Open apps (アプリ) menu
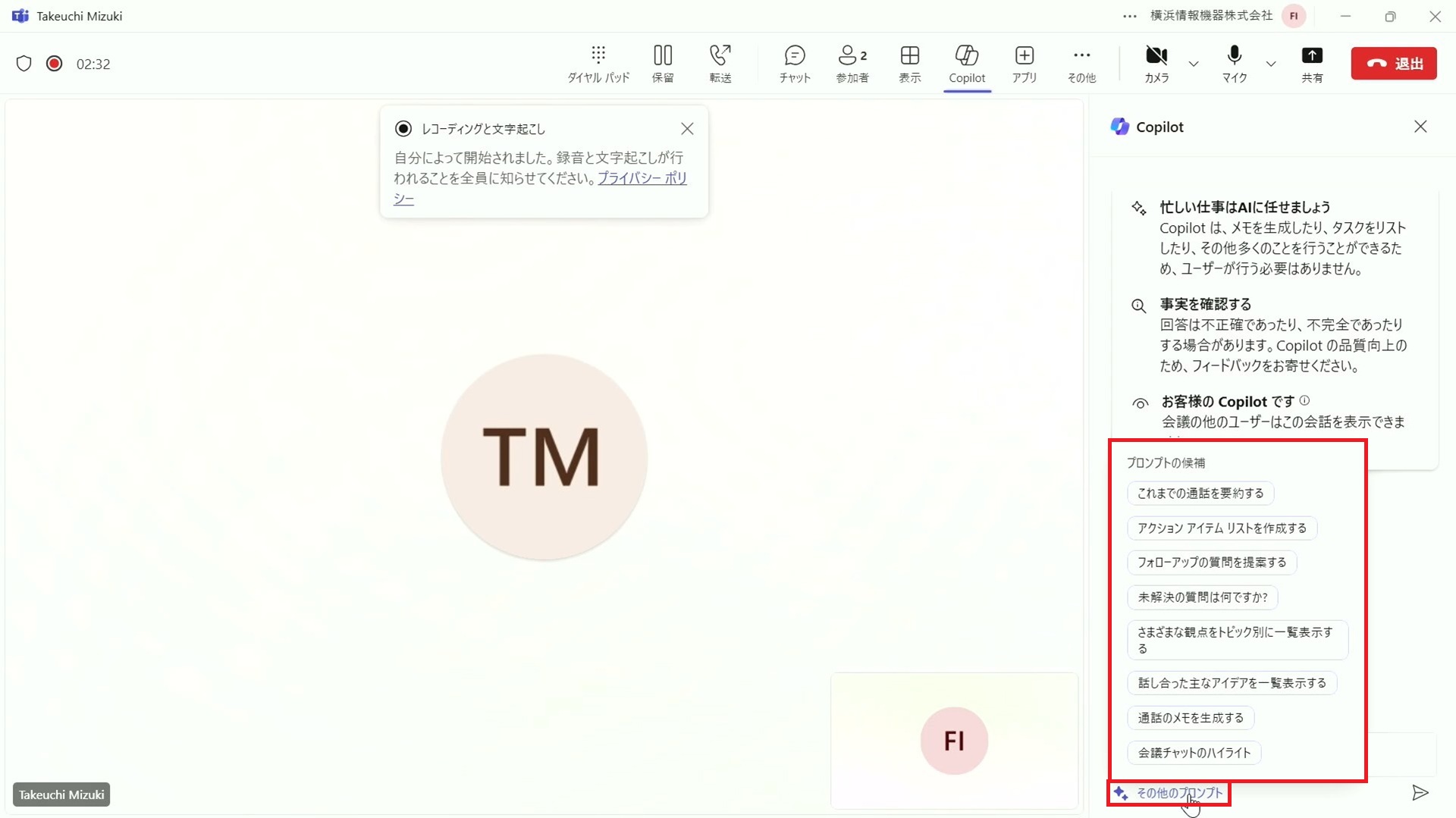This screenshot has width=1456, height=818. 1025,64
